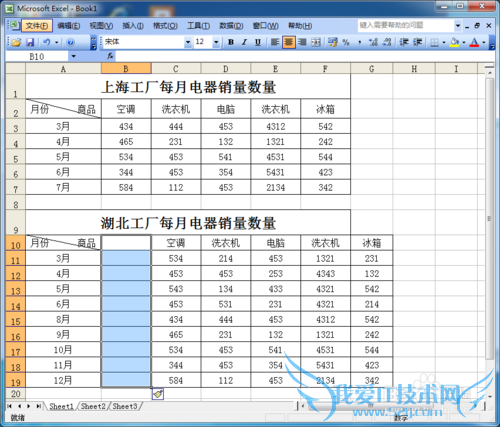The image size is (500, 427).
Task: Click the Borders icon
Action: click(x=434, y=42)
